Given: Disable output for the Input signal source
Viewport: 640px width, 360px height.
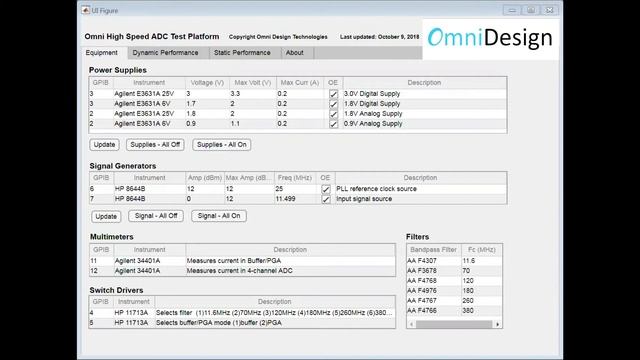Looking at the screenshot, I should tap(326, 199).
